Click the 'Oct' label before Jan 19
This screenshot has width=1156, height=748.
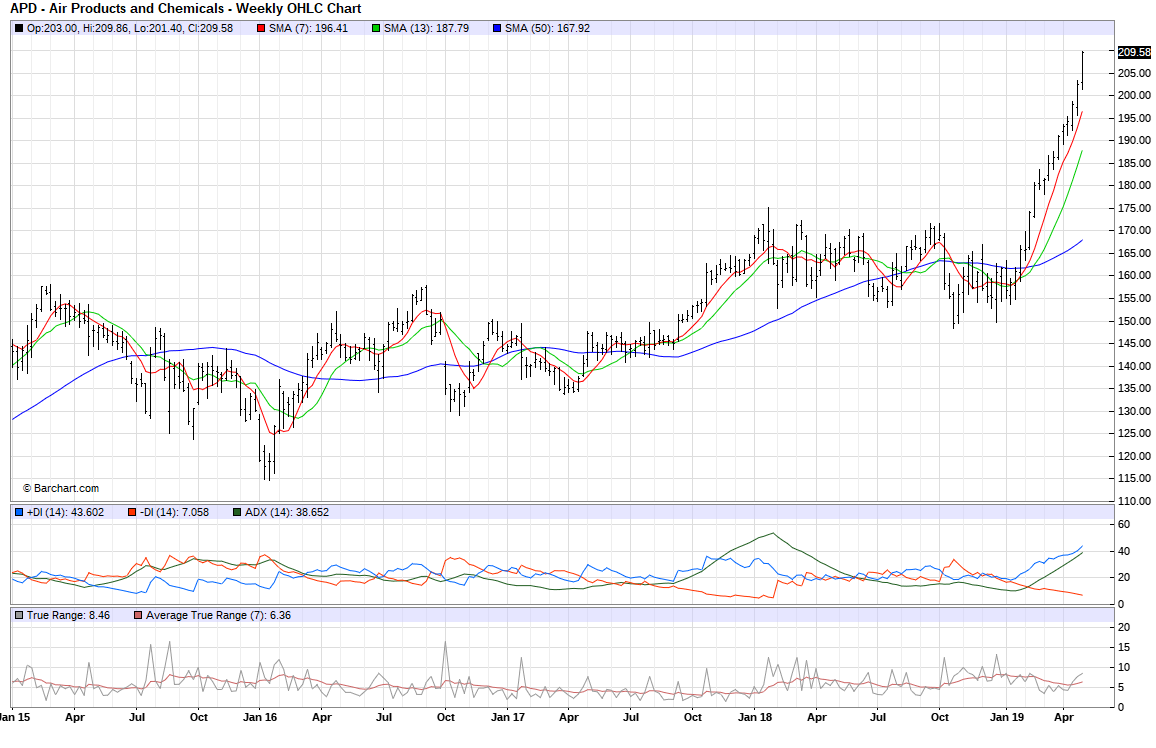click(939, 716)
